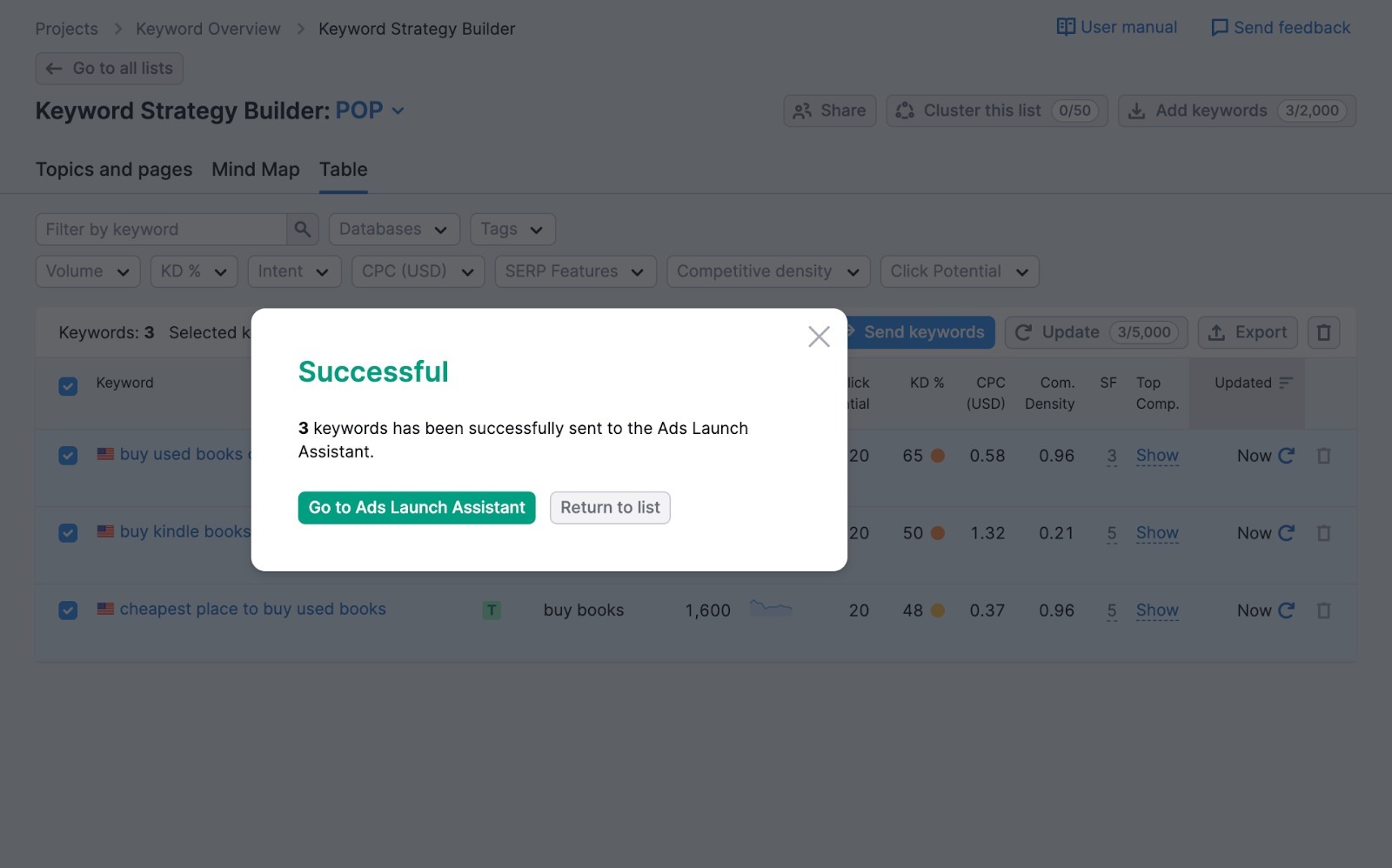Screen dimensions: 1392x868
Task: Click the orange KD dot for 65
Action: (x=938, y=456)
